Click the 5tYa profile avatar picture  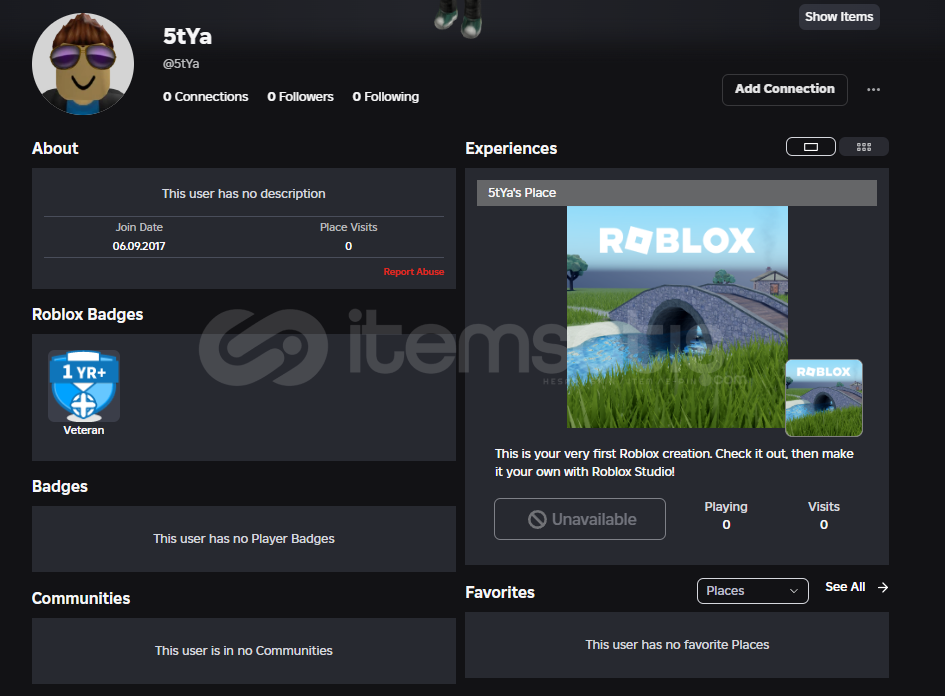click(83, 65)
